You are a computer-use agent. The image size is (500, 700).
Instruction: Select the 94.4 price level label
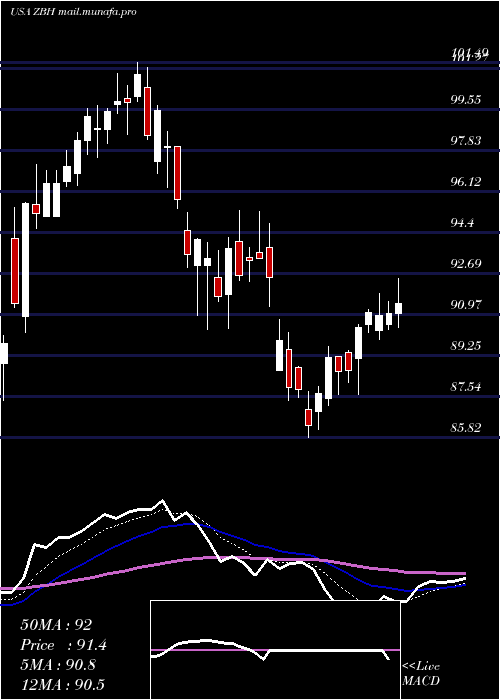pyautogui.click(x=462, y=223)
